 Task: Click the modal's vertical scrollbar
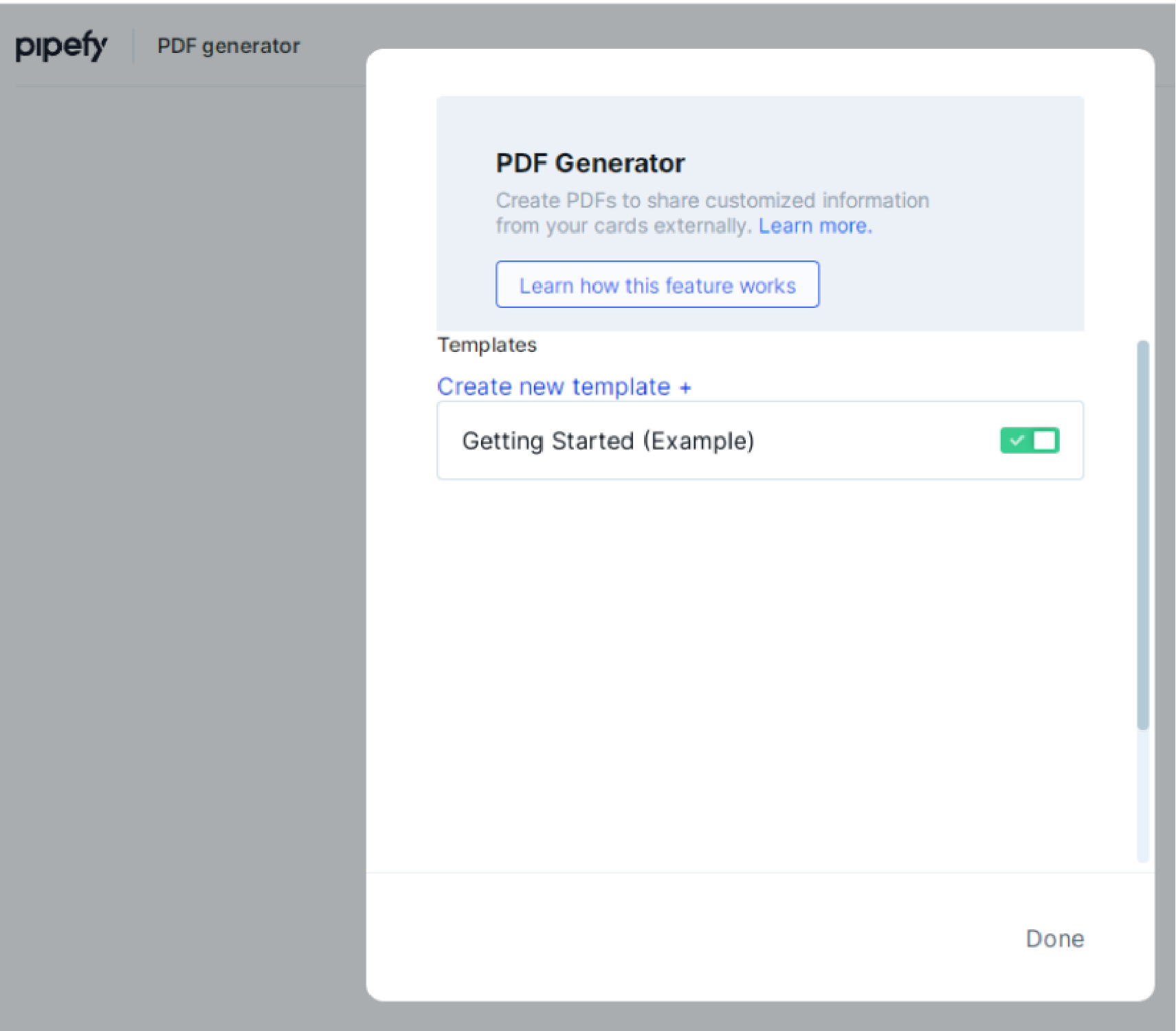(x=1143, y=535)
